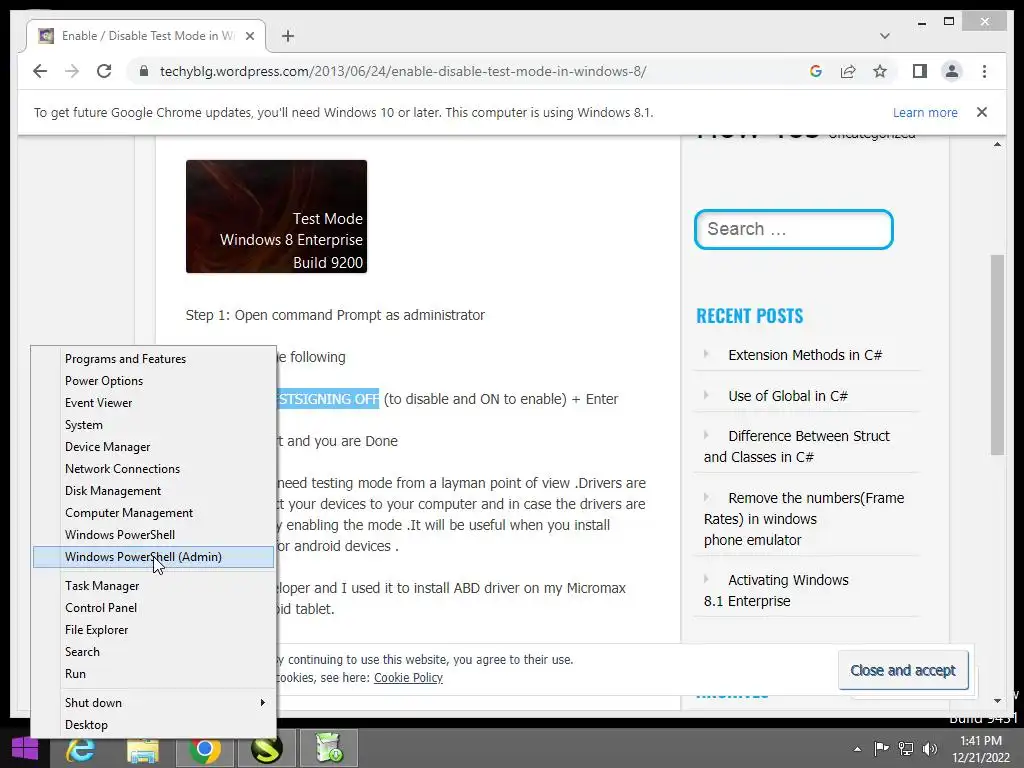Click the profile avatar icon

(x=952, y=71)
